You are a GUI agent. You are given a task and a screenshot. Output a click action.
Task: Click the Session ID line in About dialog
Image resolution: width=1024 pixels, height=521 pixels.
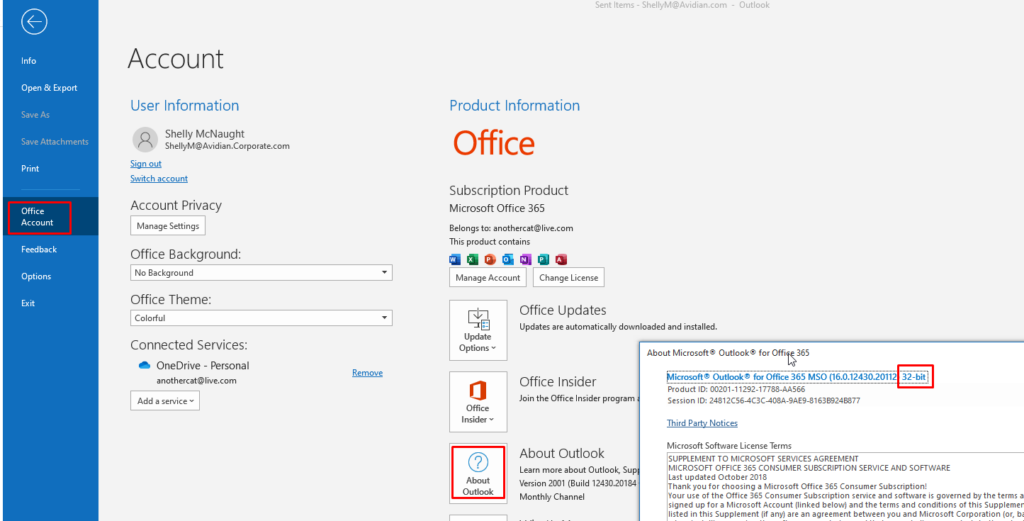click(x=763, y=400)
